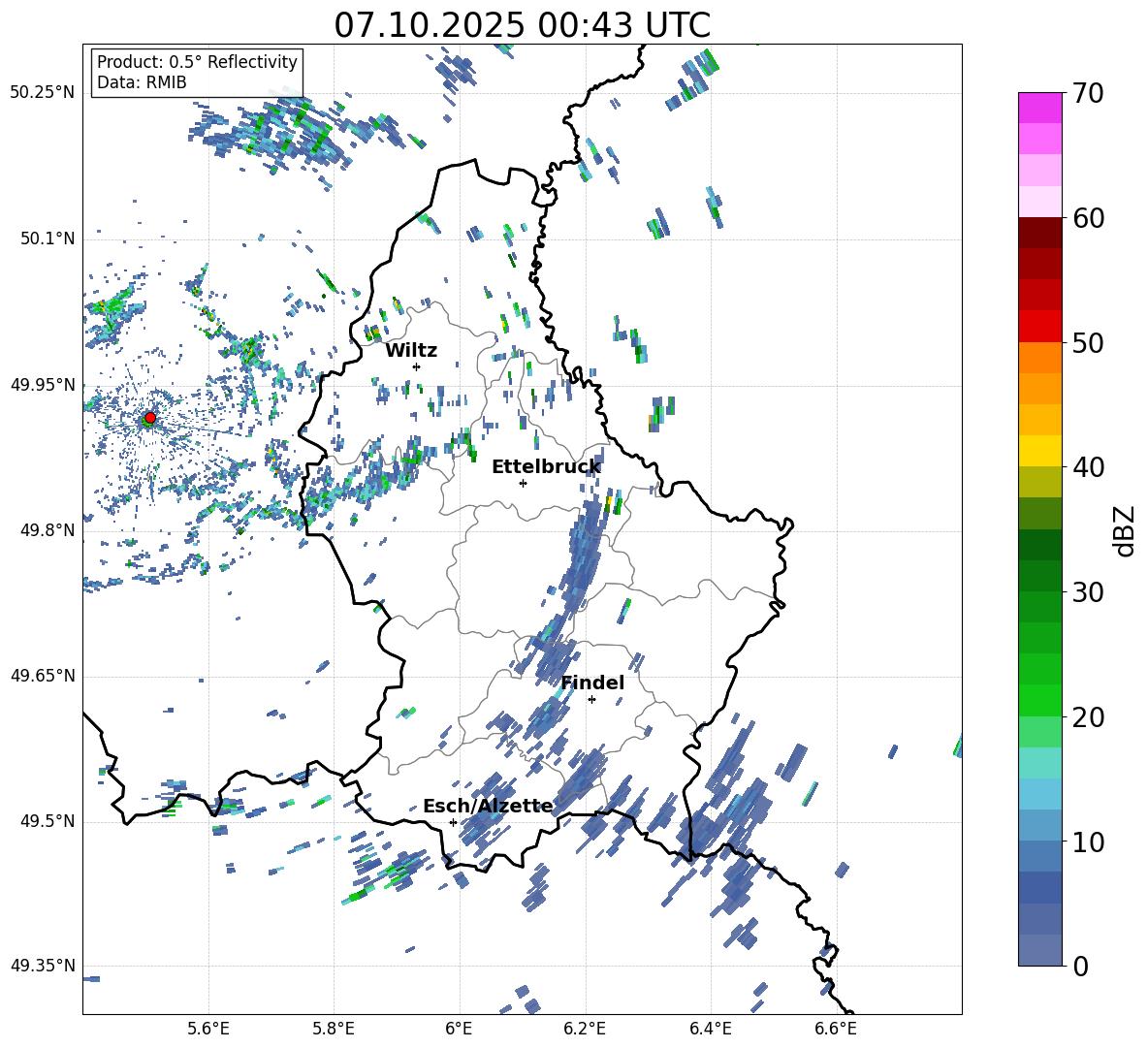
Task: Click the 20 label on colorbar
Action: [1088, 717]
